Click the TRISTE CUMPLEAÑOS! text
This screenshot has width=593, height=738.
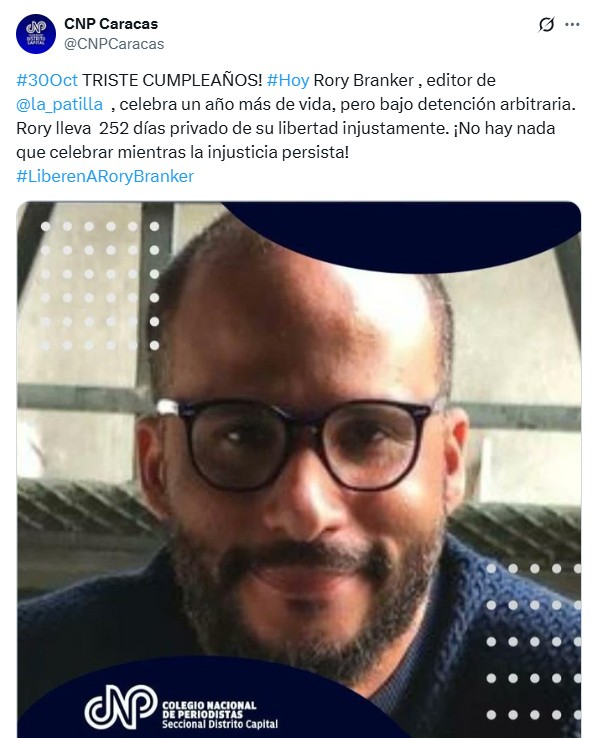point(172,80)
